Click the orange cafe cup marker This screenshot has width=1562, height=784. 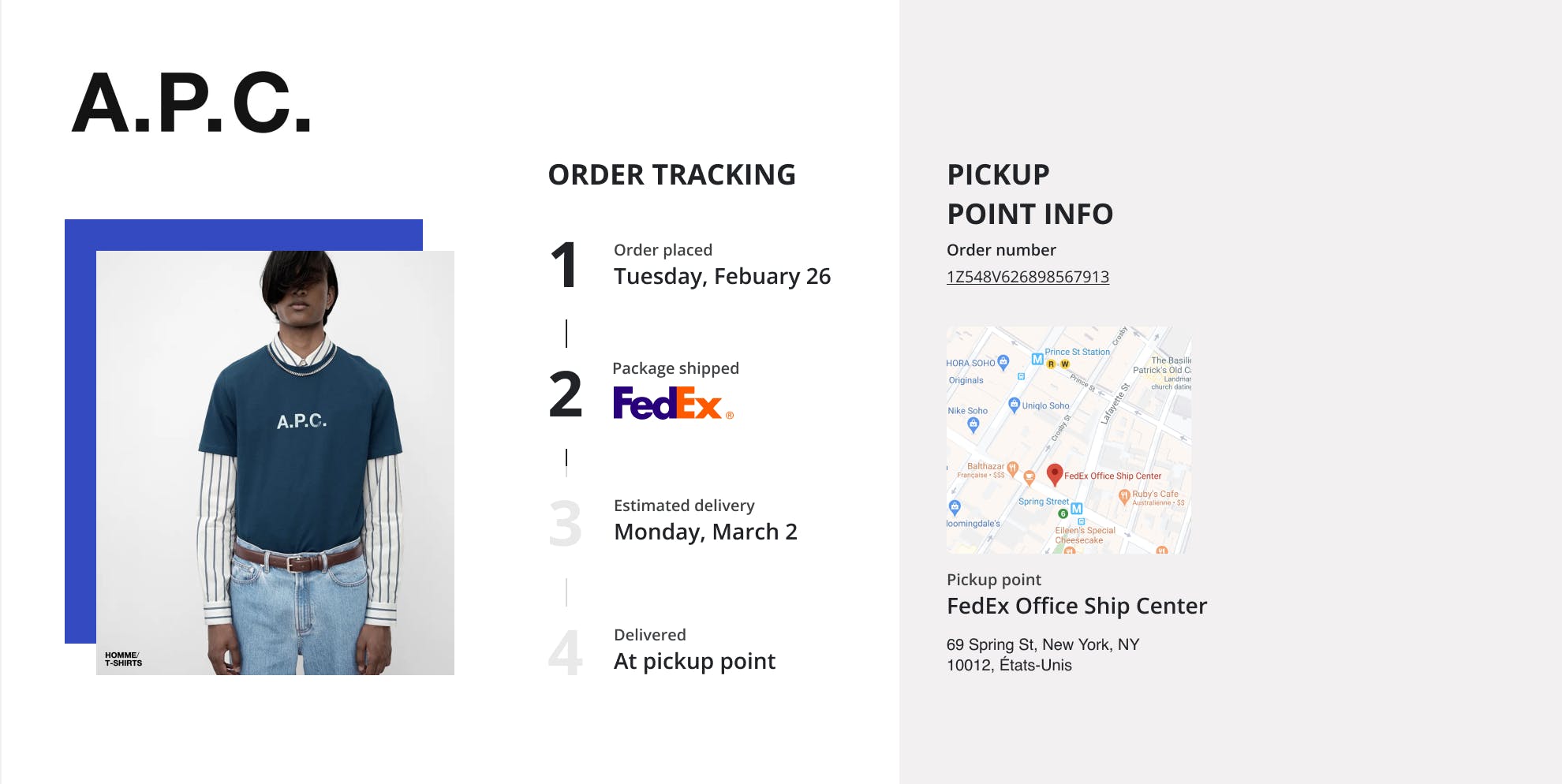(1029, 476)
